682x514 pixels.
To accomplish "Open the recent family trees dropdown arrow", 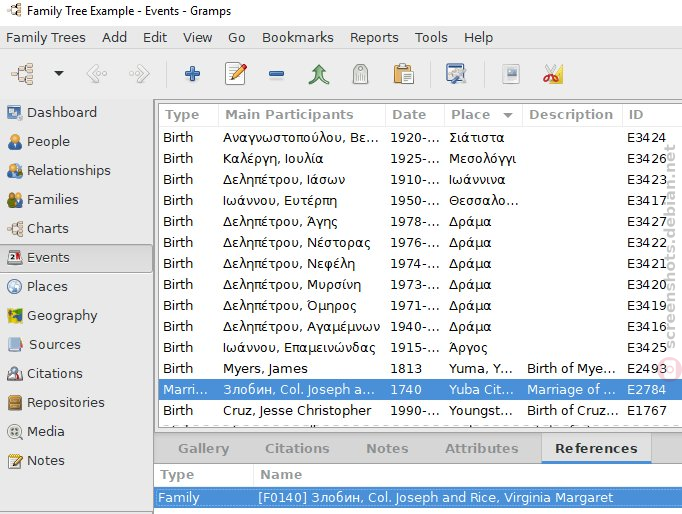I will tap(59, 73).
